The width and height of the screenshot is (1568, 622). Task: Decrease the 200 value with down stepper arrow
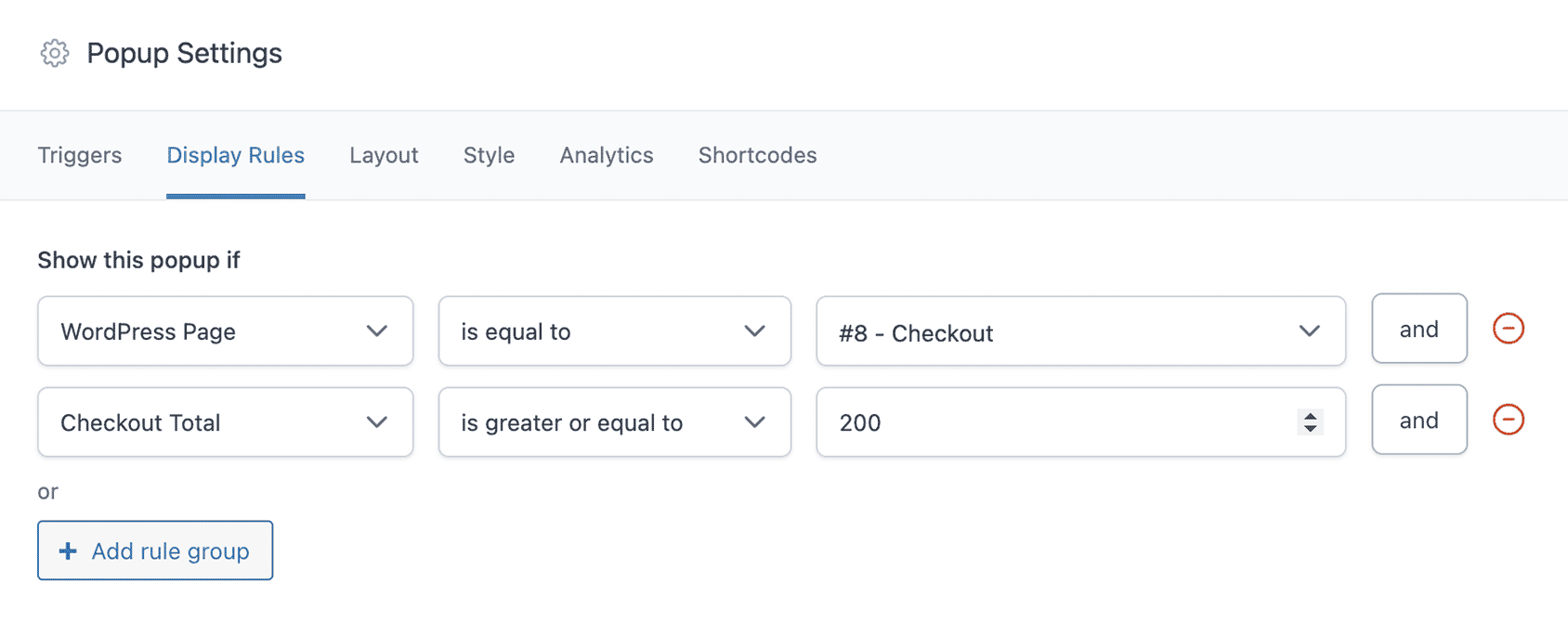point(1310,428)
